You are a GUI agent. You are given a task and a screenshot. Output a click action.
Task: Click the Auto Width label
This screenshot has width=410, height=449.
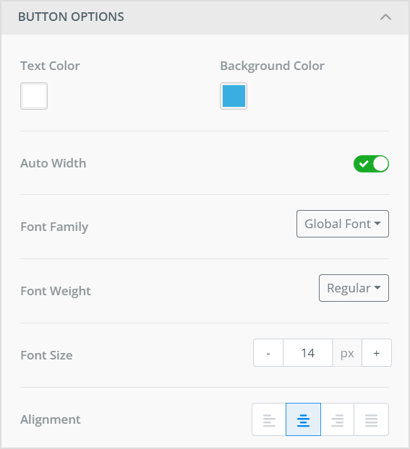[x=53, y=163]
